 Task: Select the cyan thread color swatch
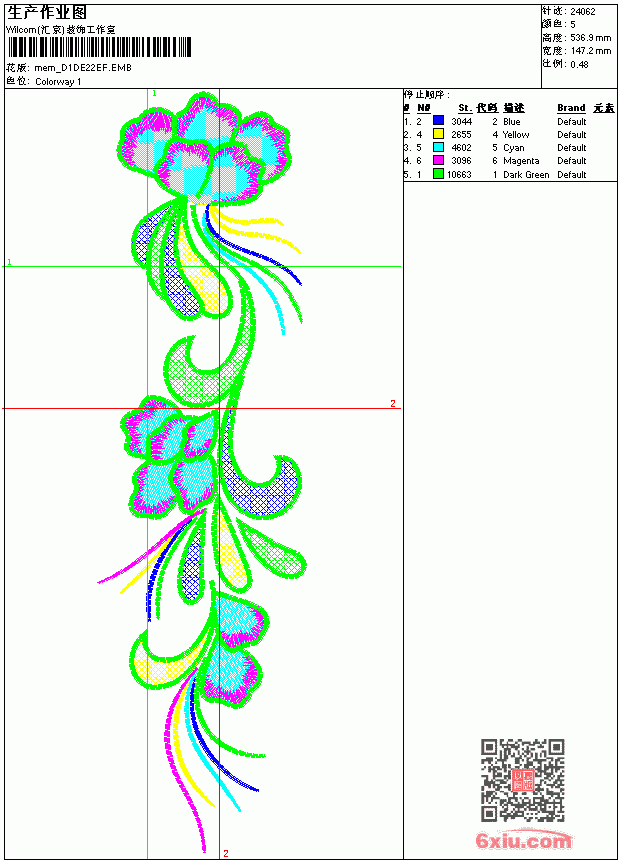[438, 147]
